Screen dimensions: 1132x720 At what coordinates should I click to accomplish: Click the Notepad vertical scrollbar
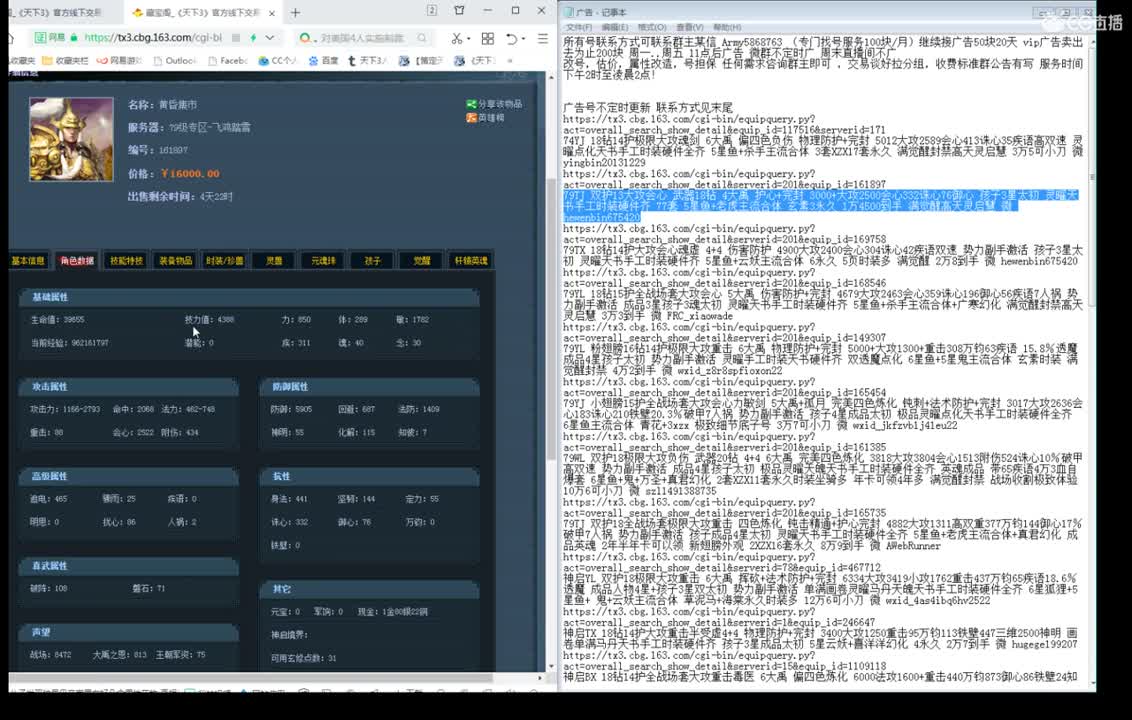tap(1092, 177)
